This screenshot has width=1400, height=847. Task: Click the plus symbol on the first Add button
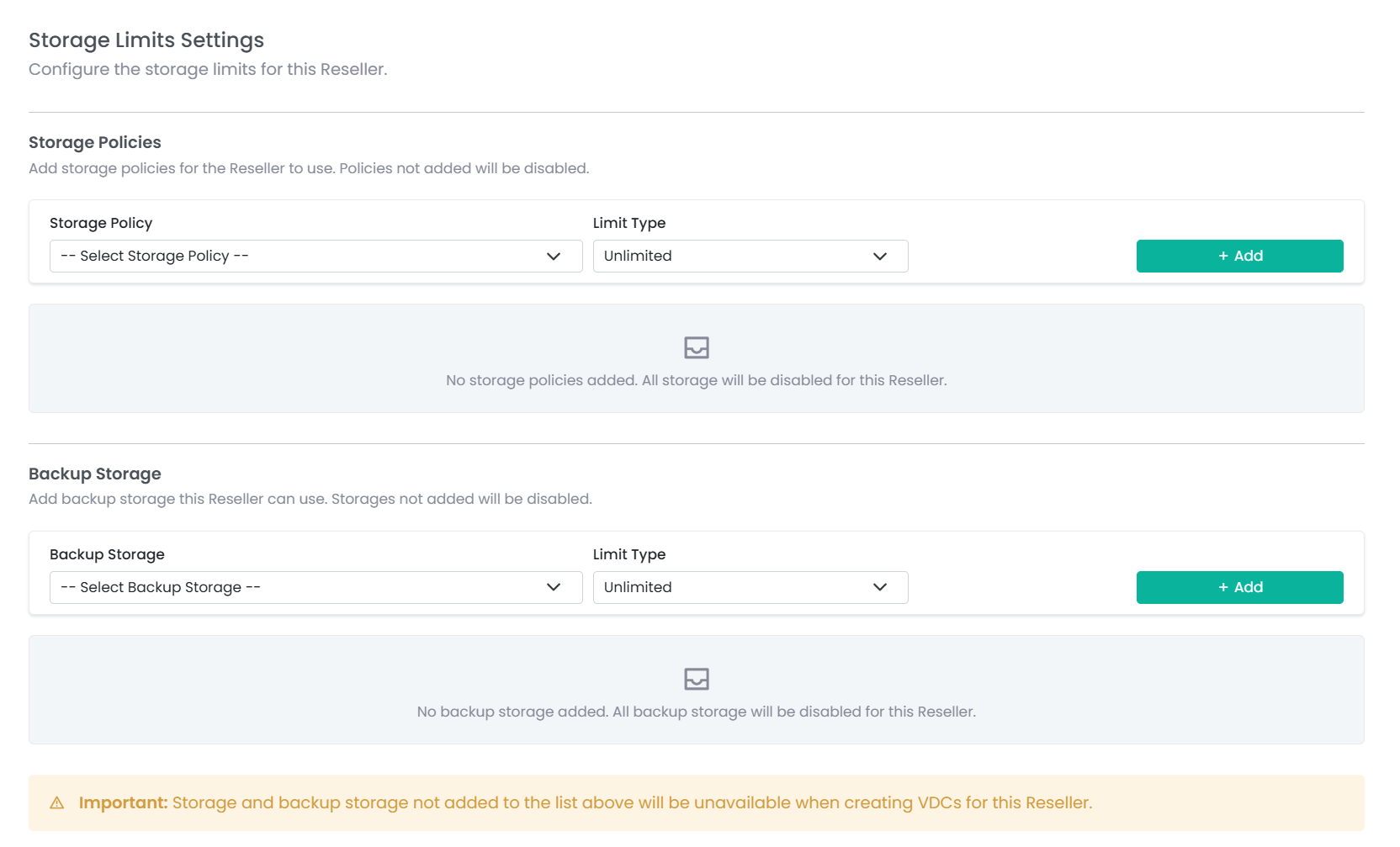[1222, 256]
